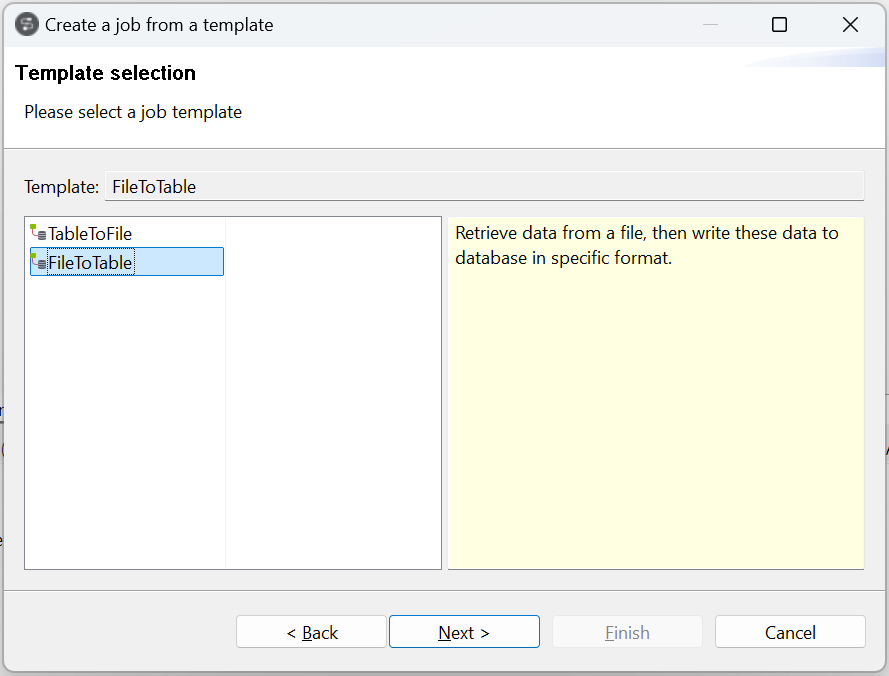Cancel the job template wizard
The width and height of the screenshot is (889, 676).
[x=790, y=632]
